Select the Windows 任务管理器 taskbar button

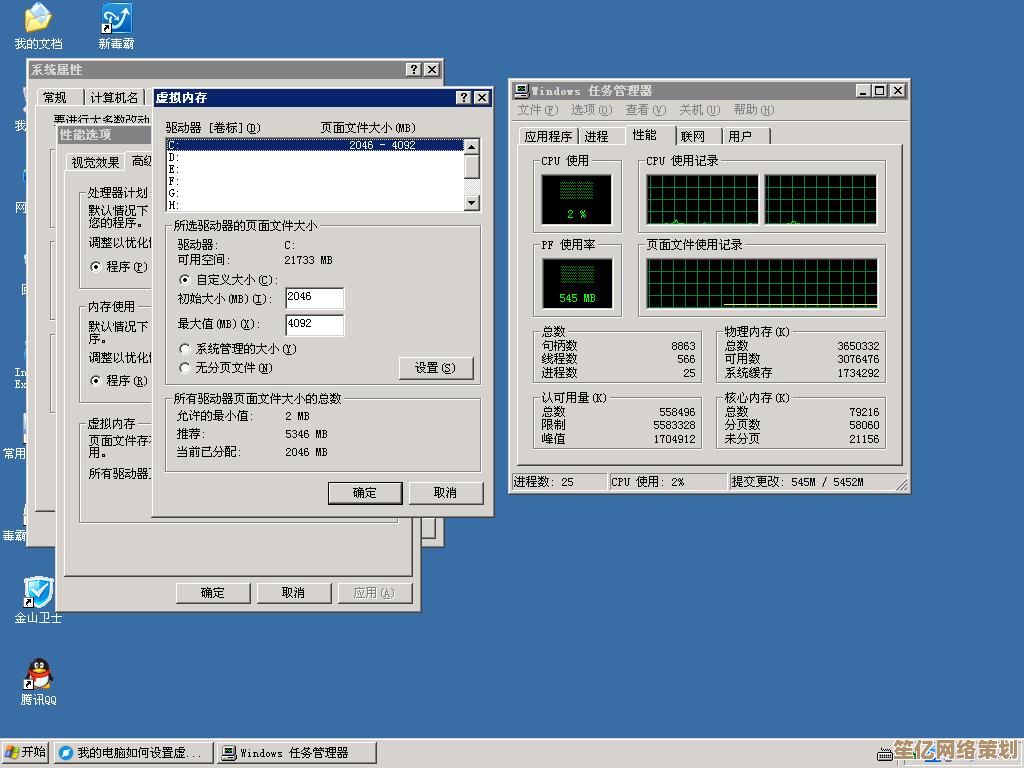point(293,751)
